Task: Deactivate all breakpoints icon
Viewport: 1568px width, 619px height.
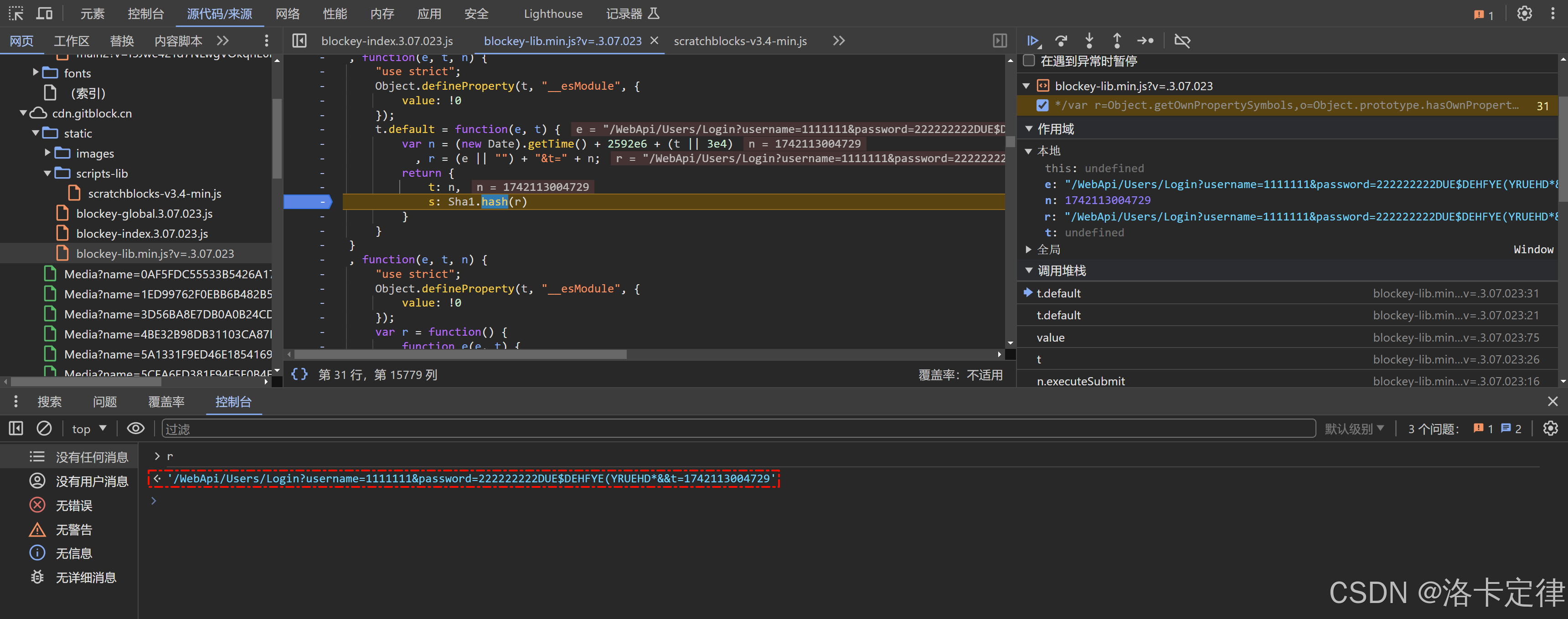Action: click(x=1182, y=41)
